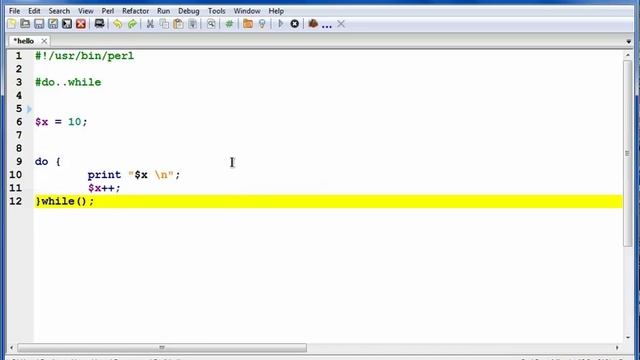Image resolution: width=640 pixels, height=360 pixels.
Task: Click the Save As toolbar icon
Action: tap(53, 24)
